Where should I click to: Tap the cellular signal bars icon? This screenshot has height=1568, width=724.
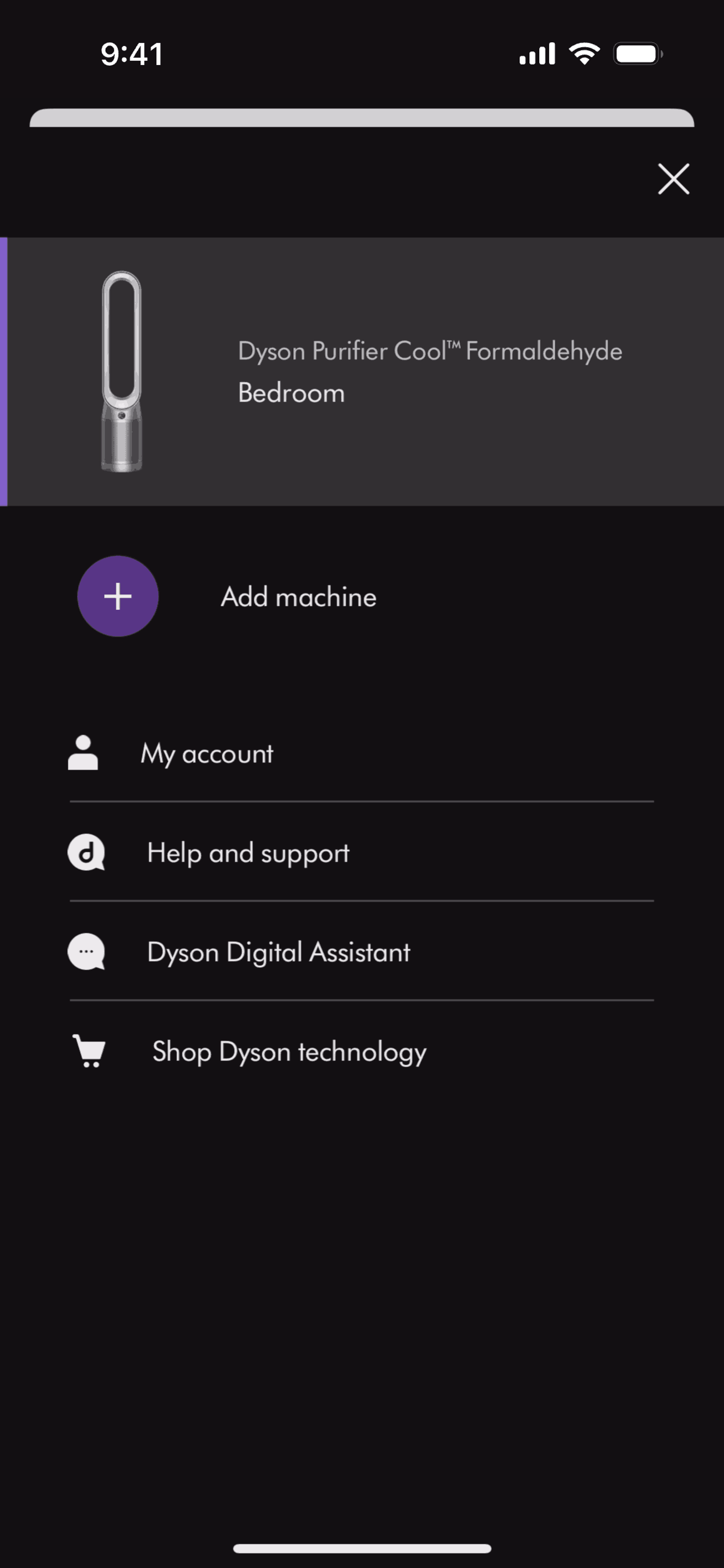[x=537, y=54]
